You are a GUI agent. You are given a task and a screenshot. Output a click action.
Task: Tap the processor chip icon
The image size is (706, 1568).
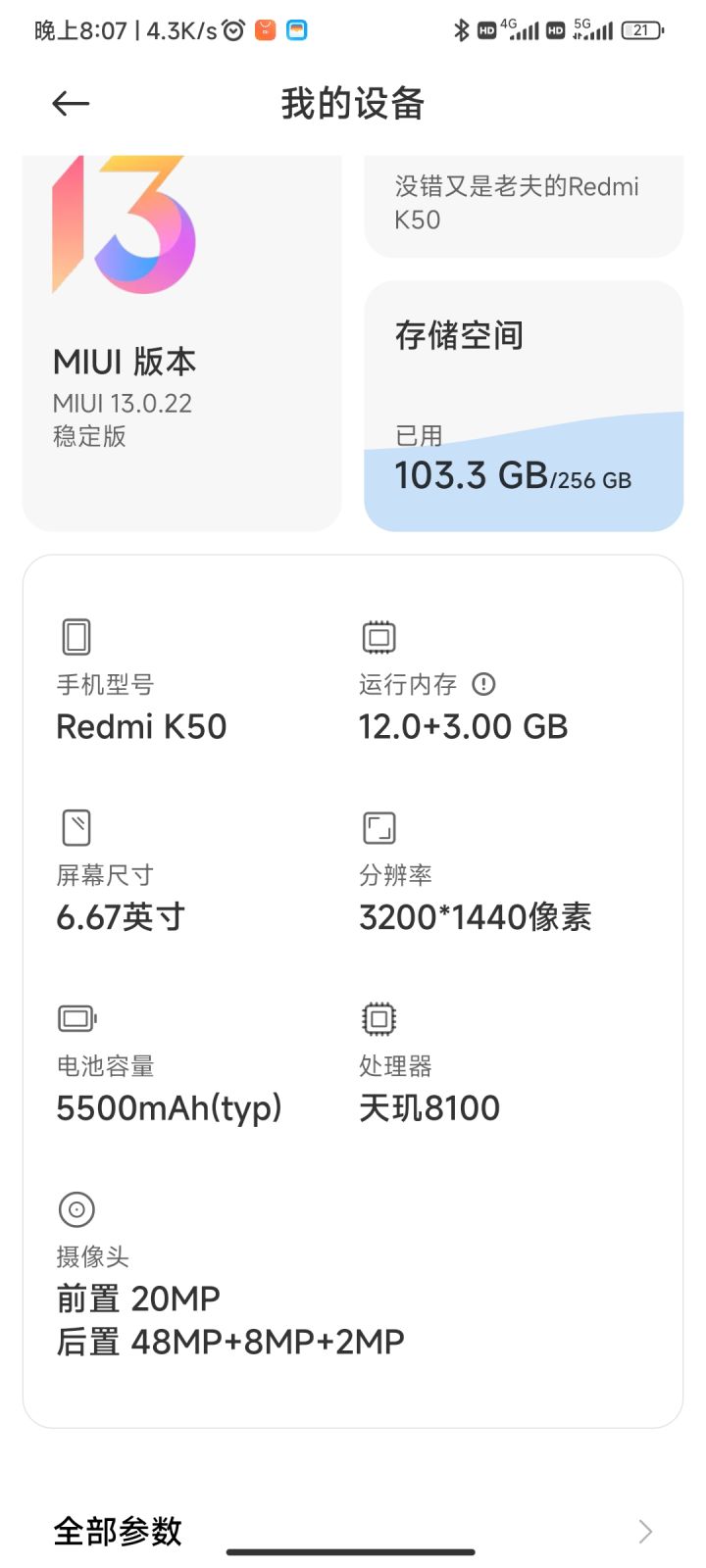tap(378, 1018)
